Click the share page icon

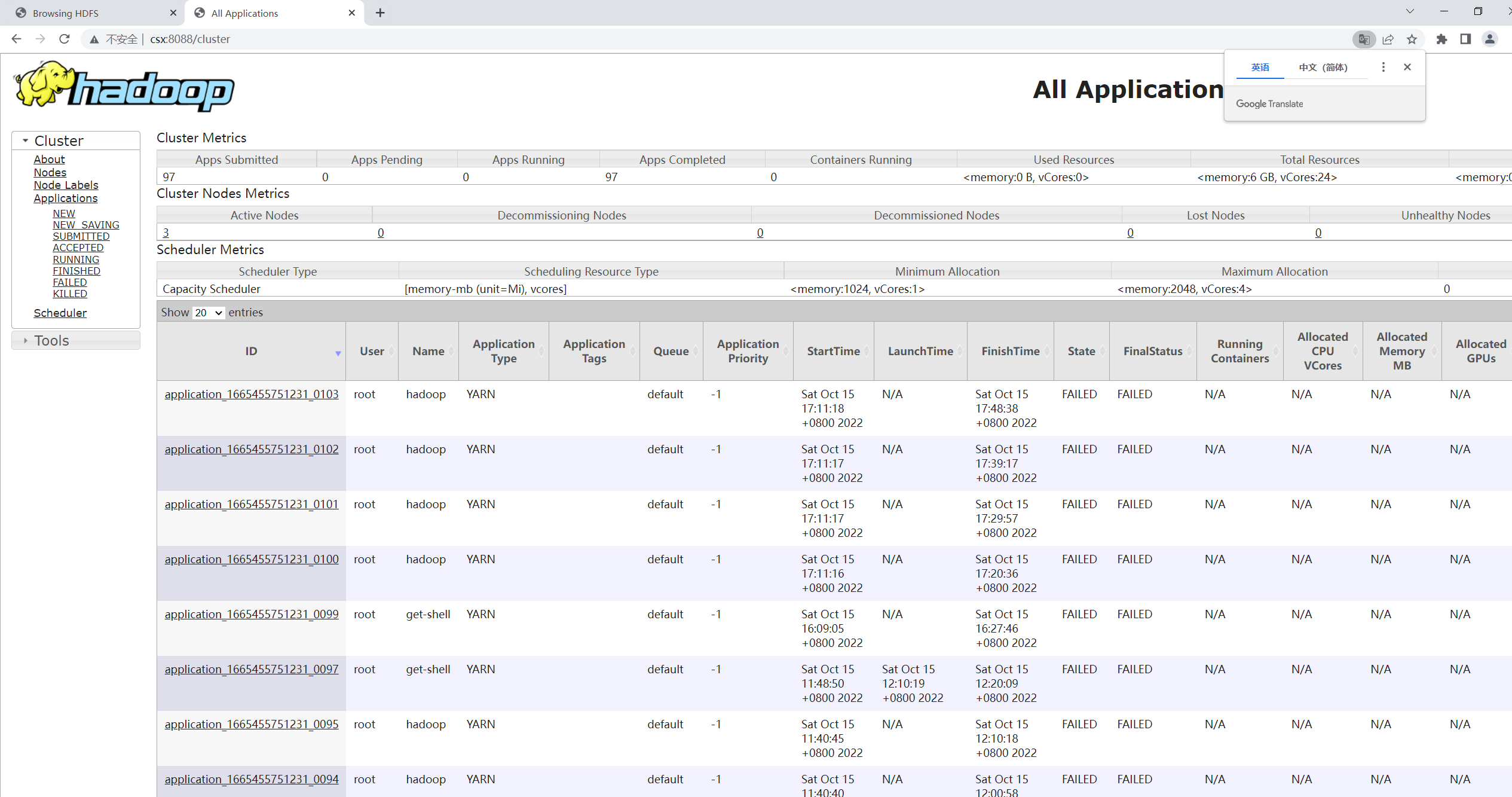pyautogui.click(x=1388, y=39)
